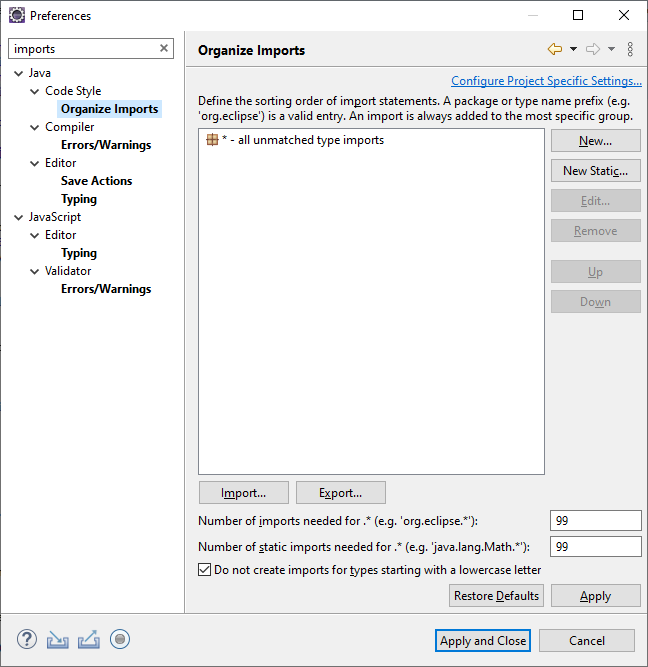Click the Remove button
This screenshot has height=667, width=648.
tap(596, 231)
